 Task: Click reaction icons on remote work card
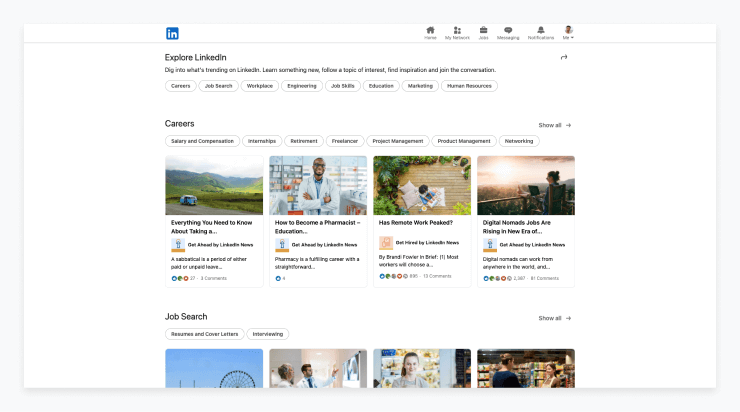click(394, 276)
